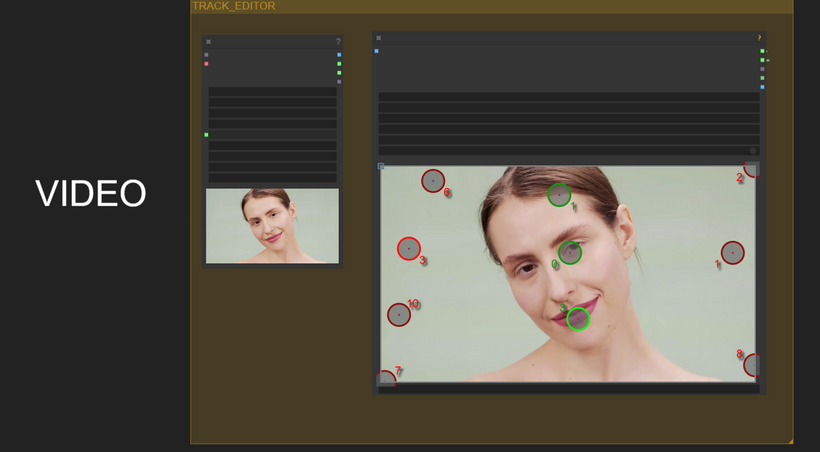This screenshot has height=452, width=820.
Task: Click the blue output socket on left node
Action: [x=339, y=55]
